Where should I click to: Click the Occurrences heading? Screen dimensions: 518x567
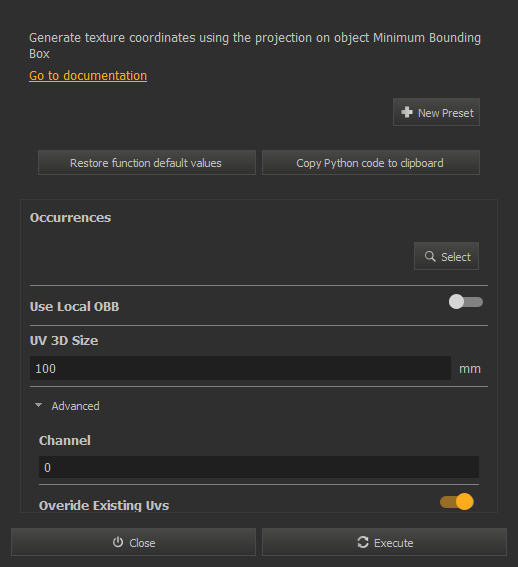pos(71,217)
